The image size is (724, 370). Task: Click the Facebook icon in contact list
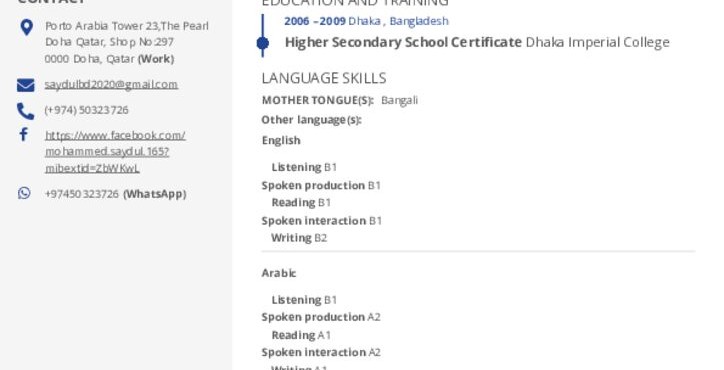24,134
